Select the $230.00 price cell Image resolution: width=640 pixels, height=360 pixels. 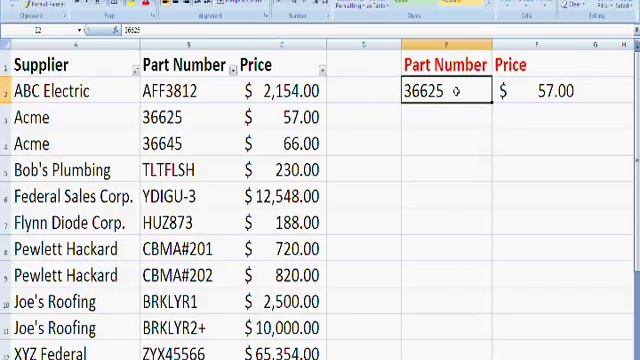282,169
